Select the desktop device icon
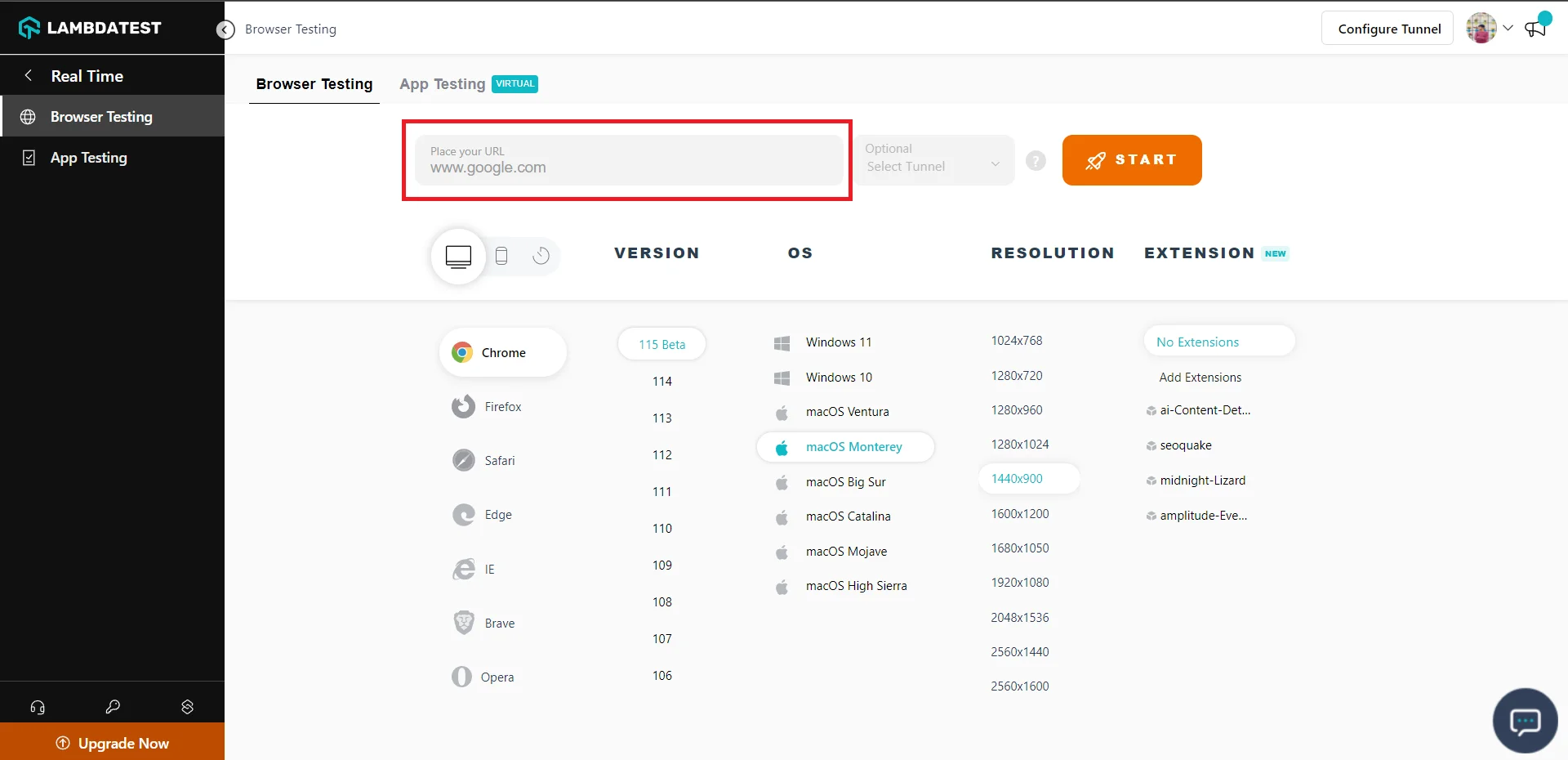 (458, 256)
